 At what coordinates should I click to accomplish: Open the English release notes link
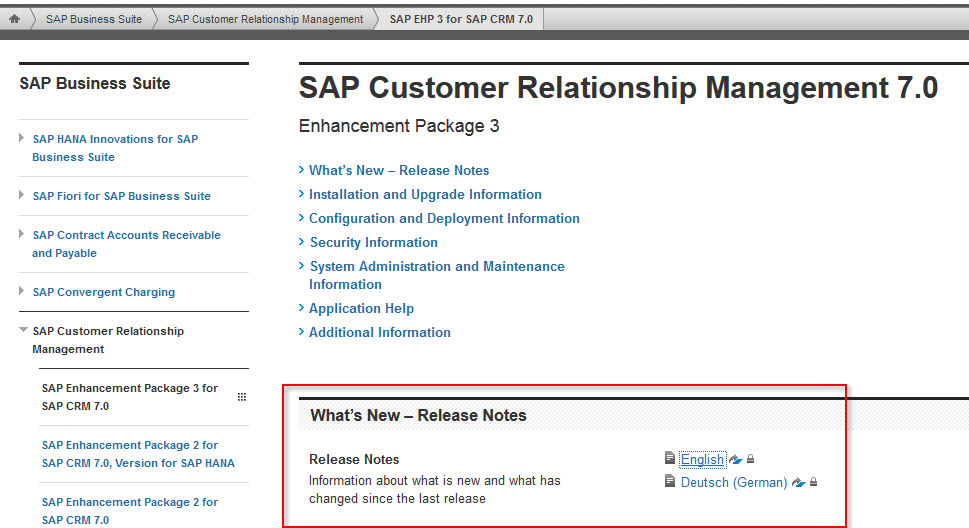(702, 460)
